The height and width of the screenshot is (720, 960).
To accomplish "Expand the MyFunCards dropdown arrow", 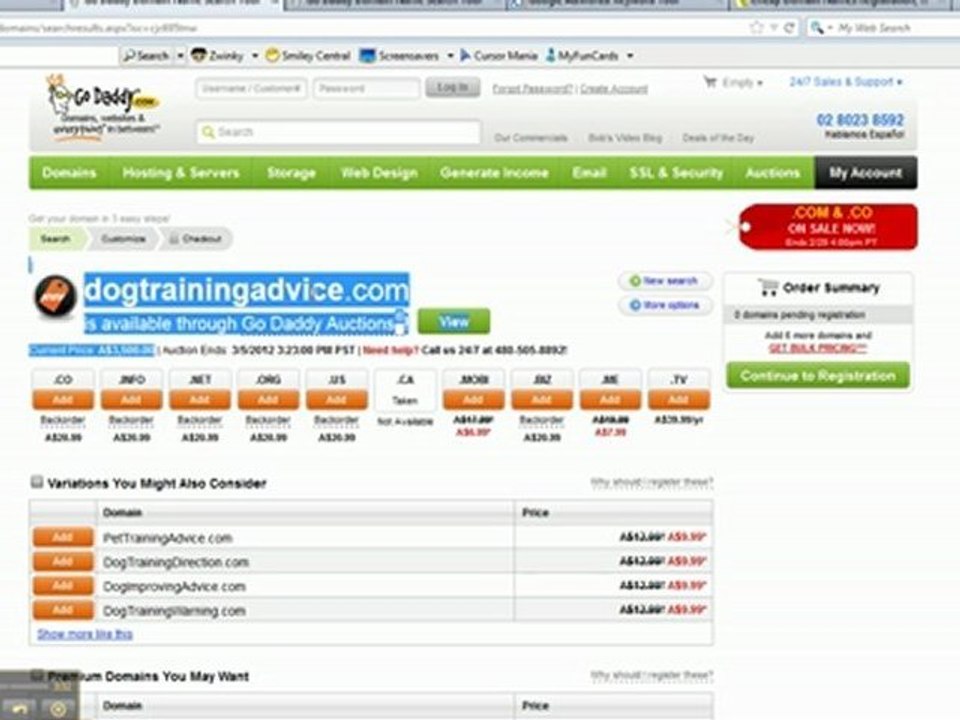I will click(x=629, y=56).
